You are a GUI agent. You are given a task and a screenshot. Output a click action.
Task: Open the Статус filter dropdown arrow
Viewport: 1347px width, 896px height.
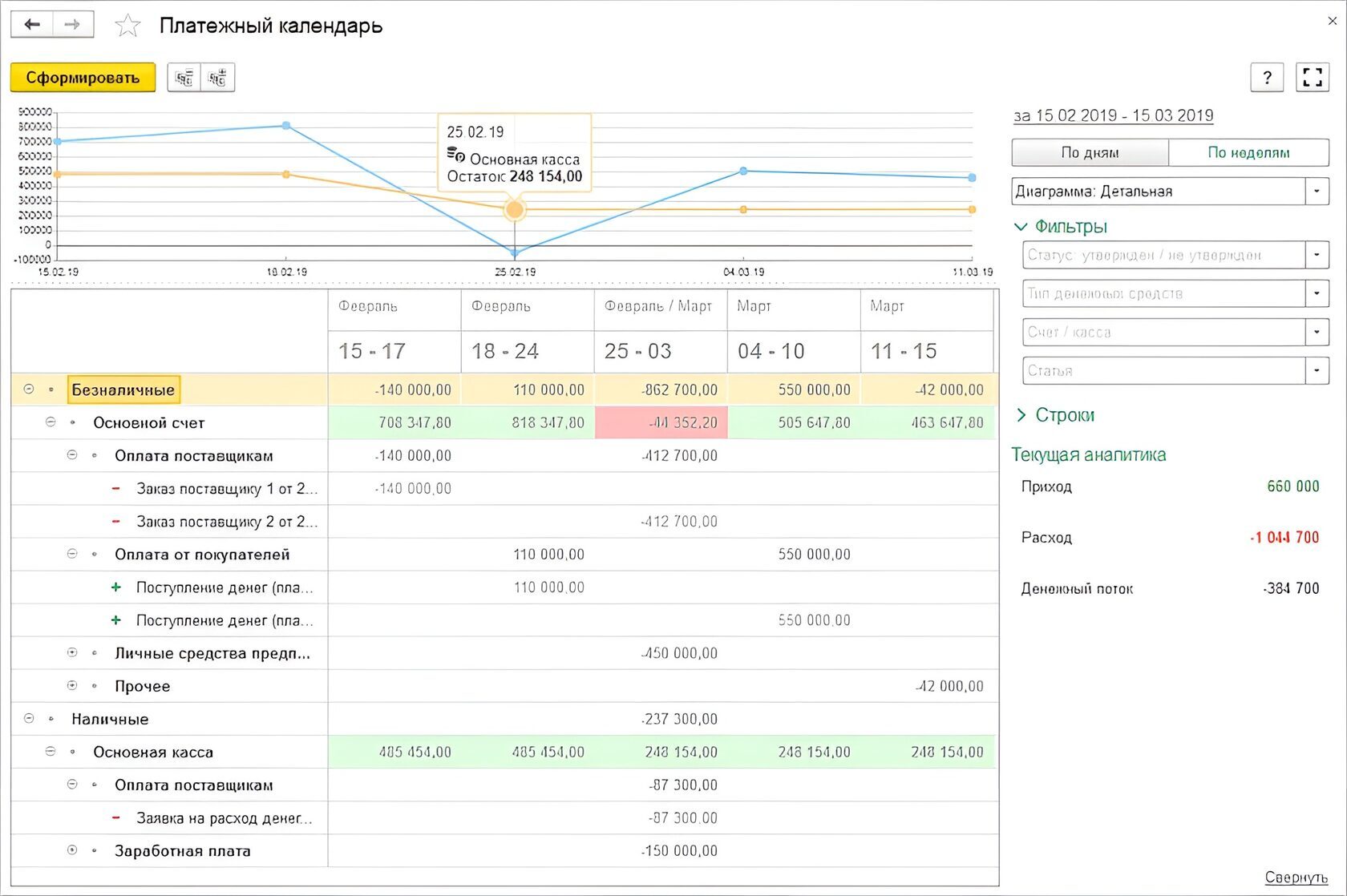[x=1317, y=255]
